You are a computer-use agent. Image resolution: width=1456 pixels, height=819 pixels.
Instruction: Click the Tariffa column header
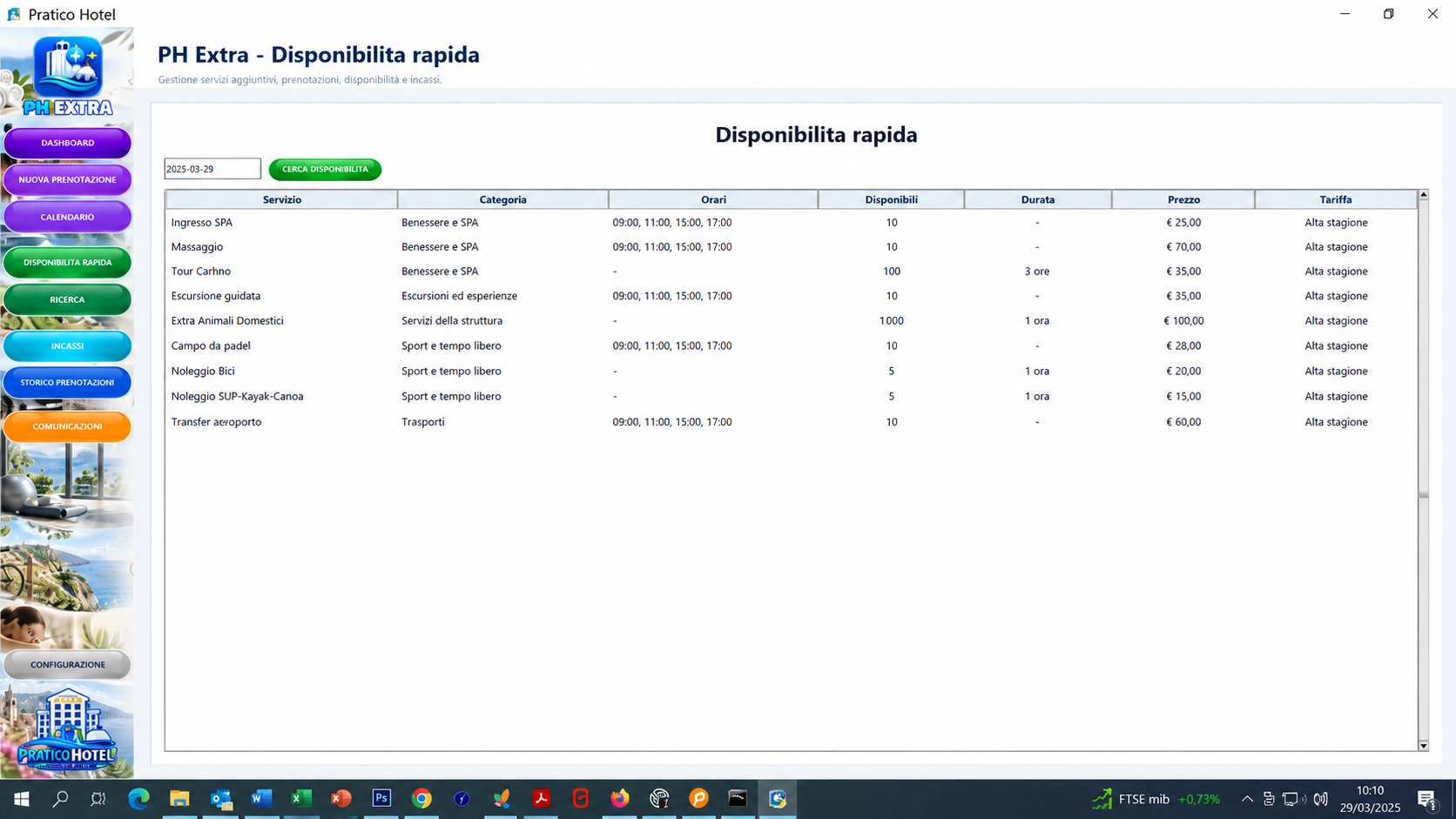click(x=1335, y=199)
